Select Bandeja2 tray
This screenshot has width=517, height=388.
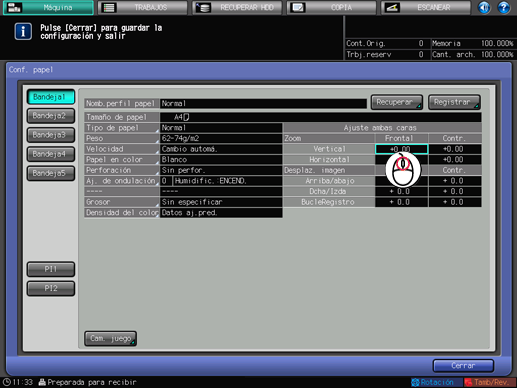(51, 116)
